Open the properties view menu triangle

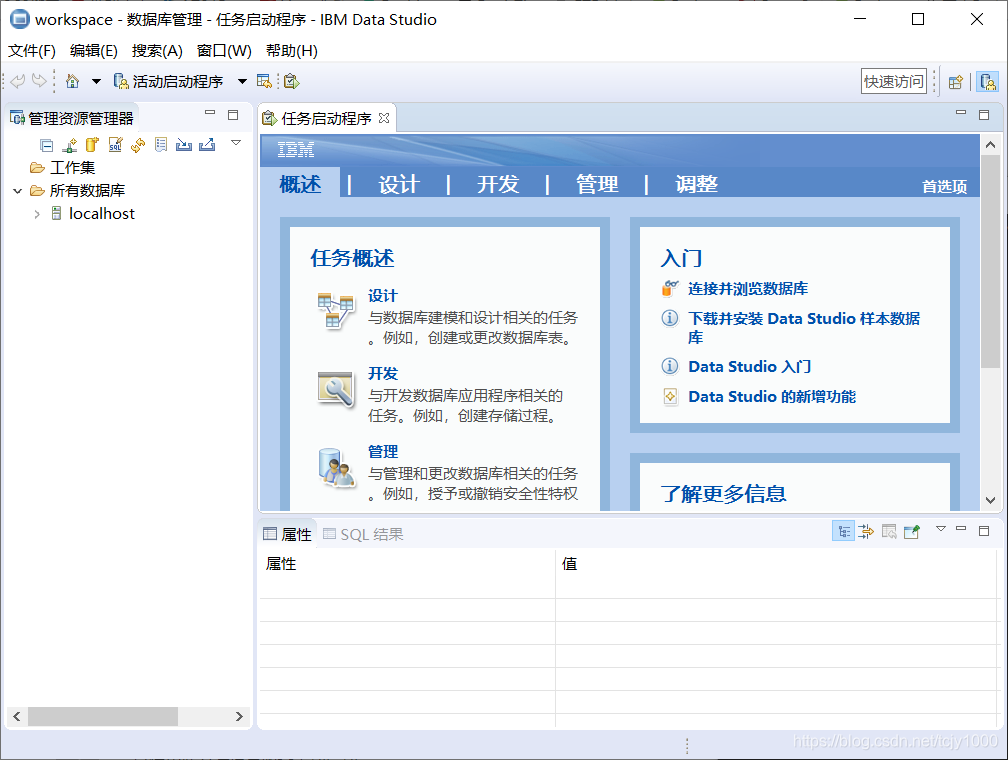[x=941, y=529]
